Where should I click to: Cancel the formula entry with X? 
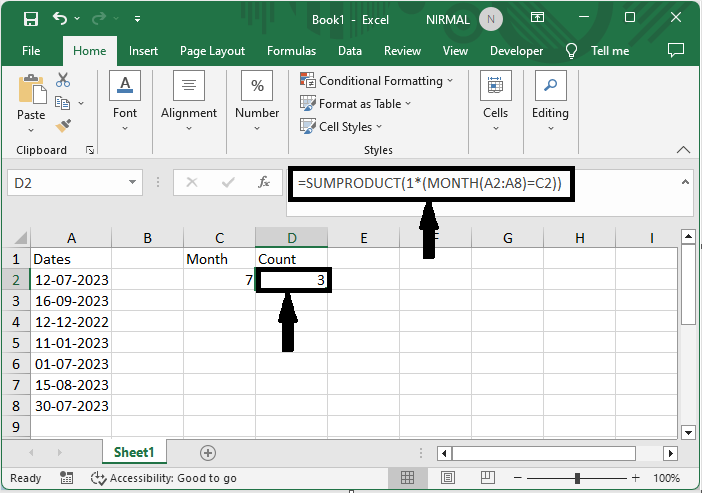click(192, 182)
